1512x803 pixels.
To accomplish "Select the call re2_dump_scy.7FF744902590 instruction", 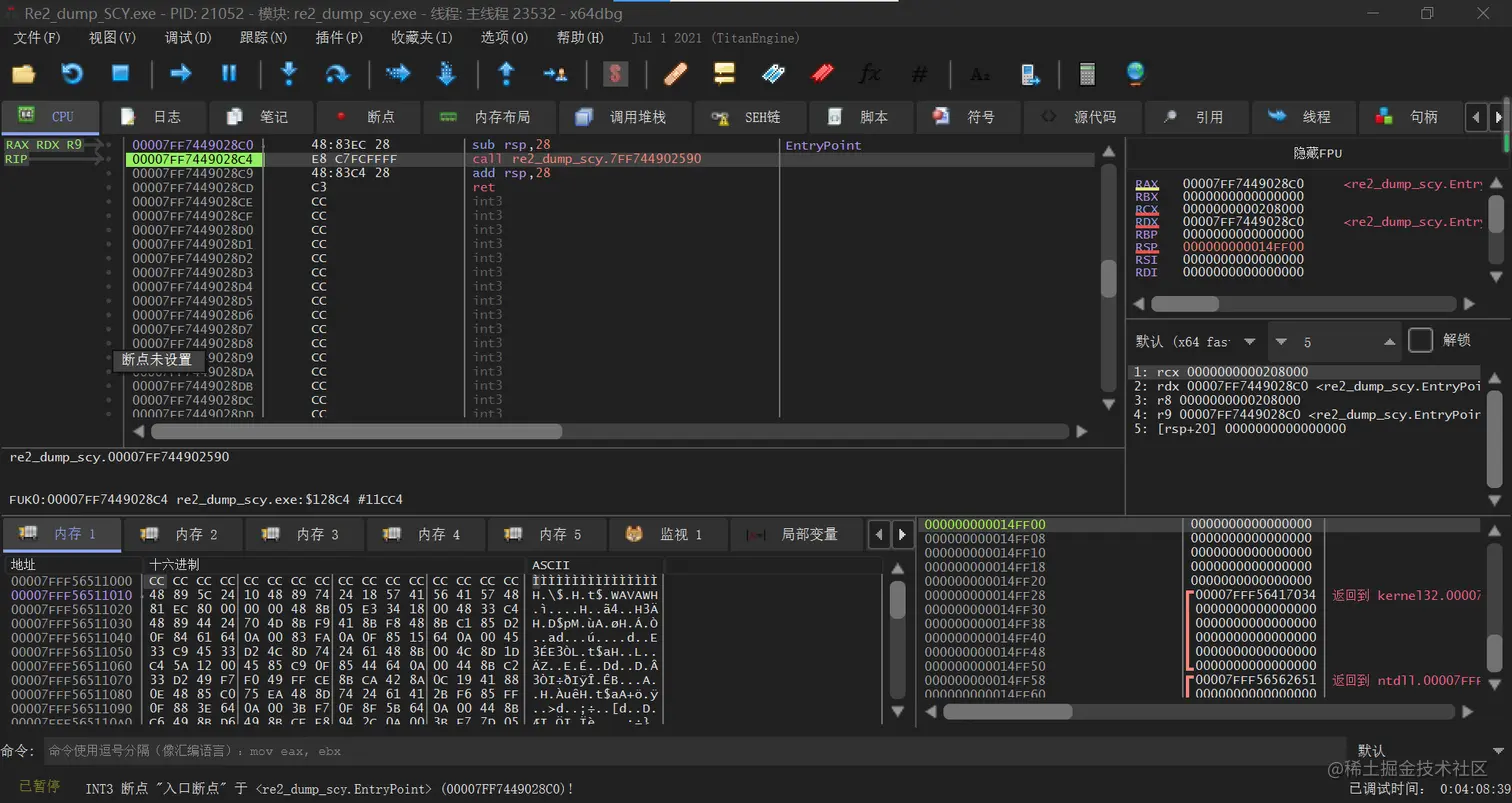I will coord(587,159).
